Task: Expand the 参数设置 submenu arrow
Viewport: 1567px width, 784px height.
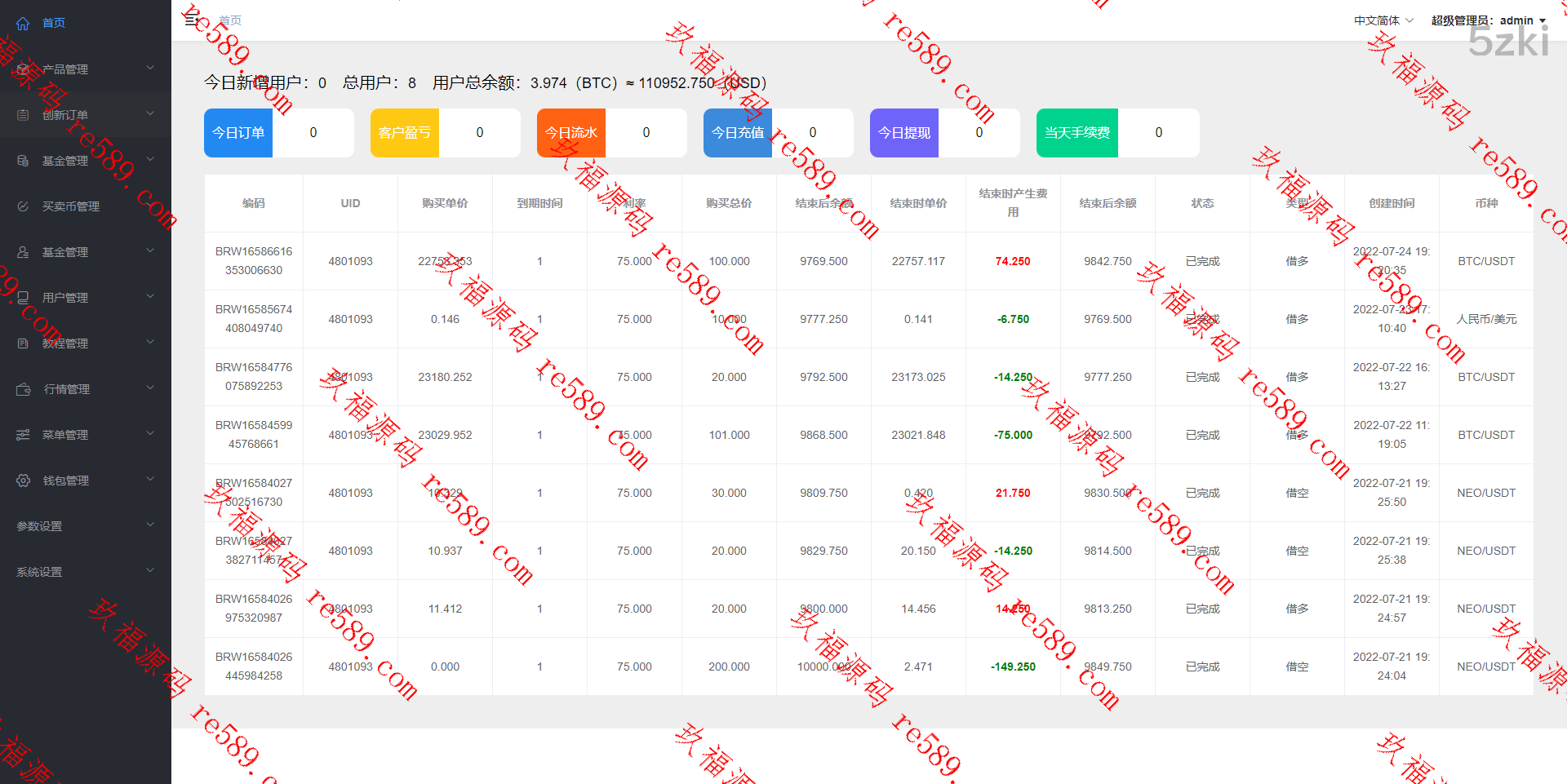Action: (x=150, y=525)
